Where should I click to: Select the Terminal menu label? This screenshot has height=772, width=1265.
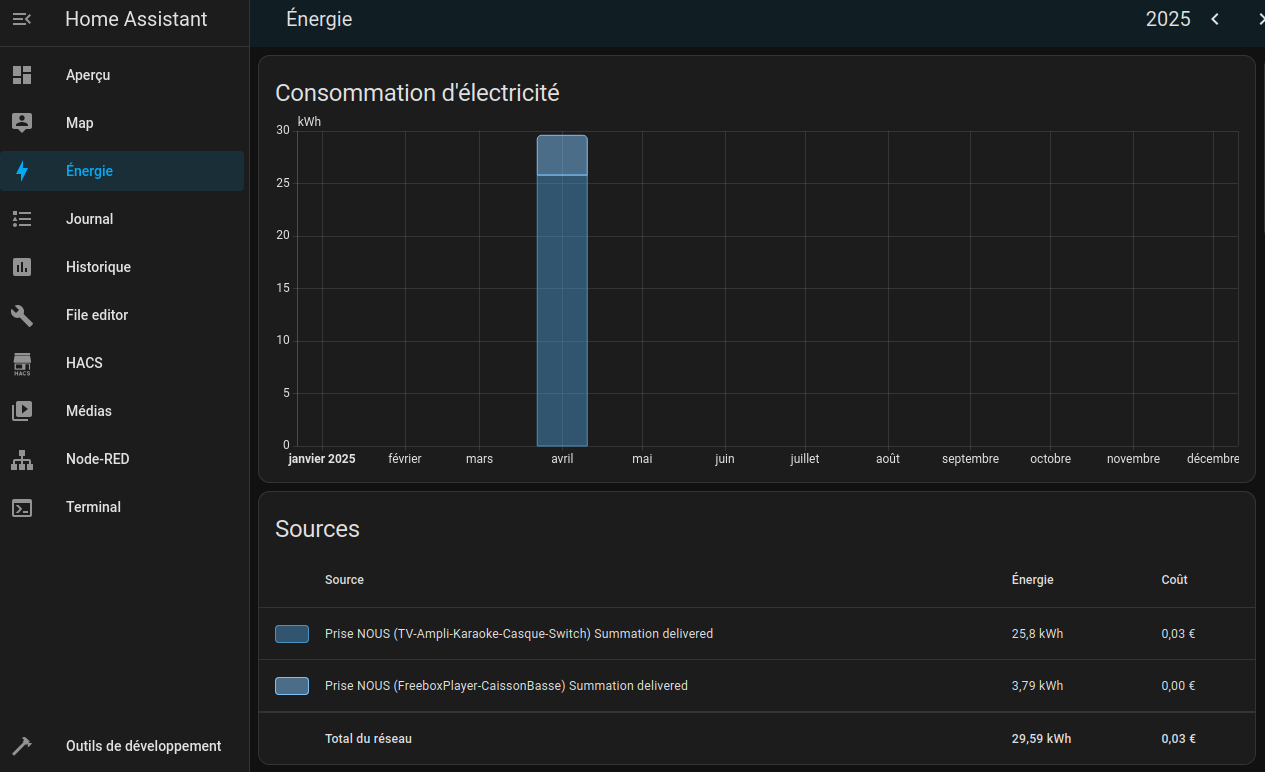[93, 507]
